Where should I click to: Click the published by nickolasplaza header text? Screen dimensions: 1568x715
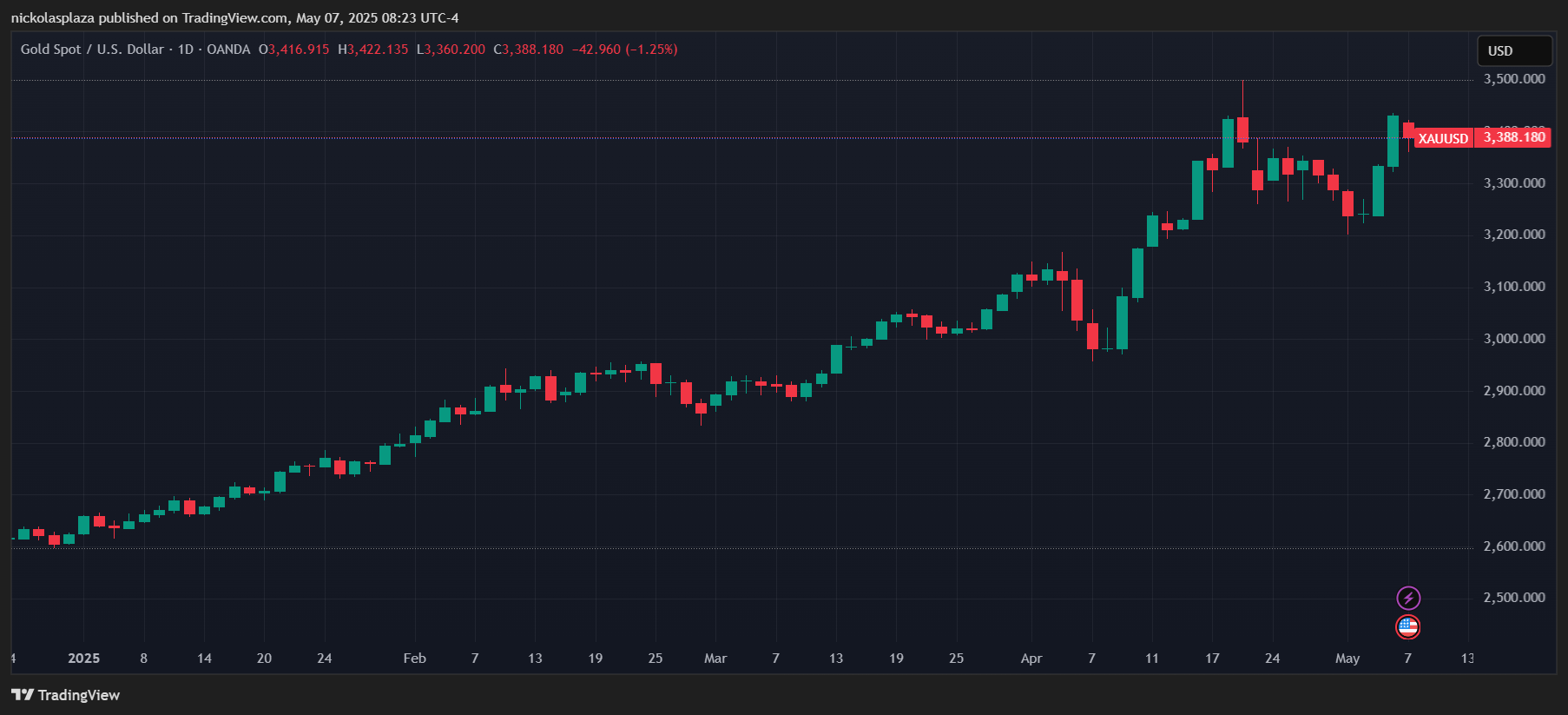coord(234,17)
